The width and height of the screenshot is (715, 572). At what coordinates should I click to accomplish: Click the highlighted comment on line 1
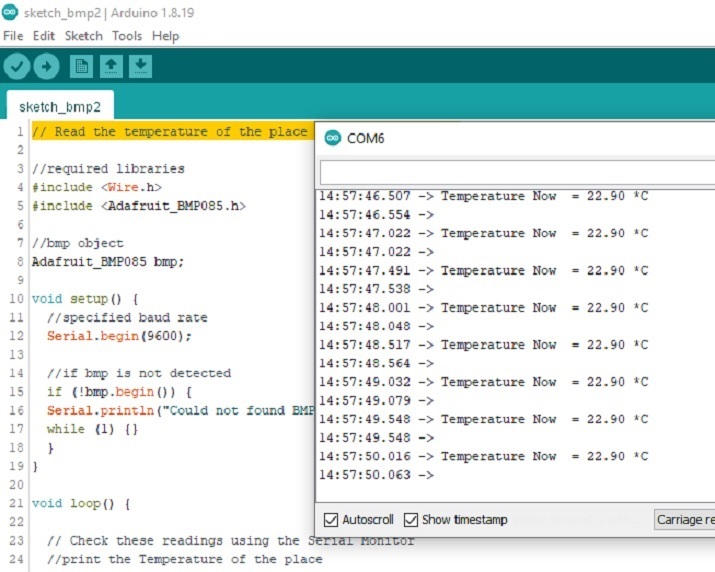coord(170,131)
